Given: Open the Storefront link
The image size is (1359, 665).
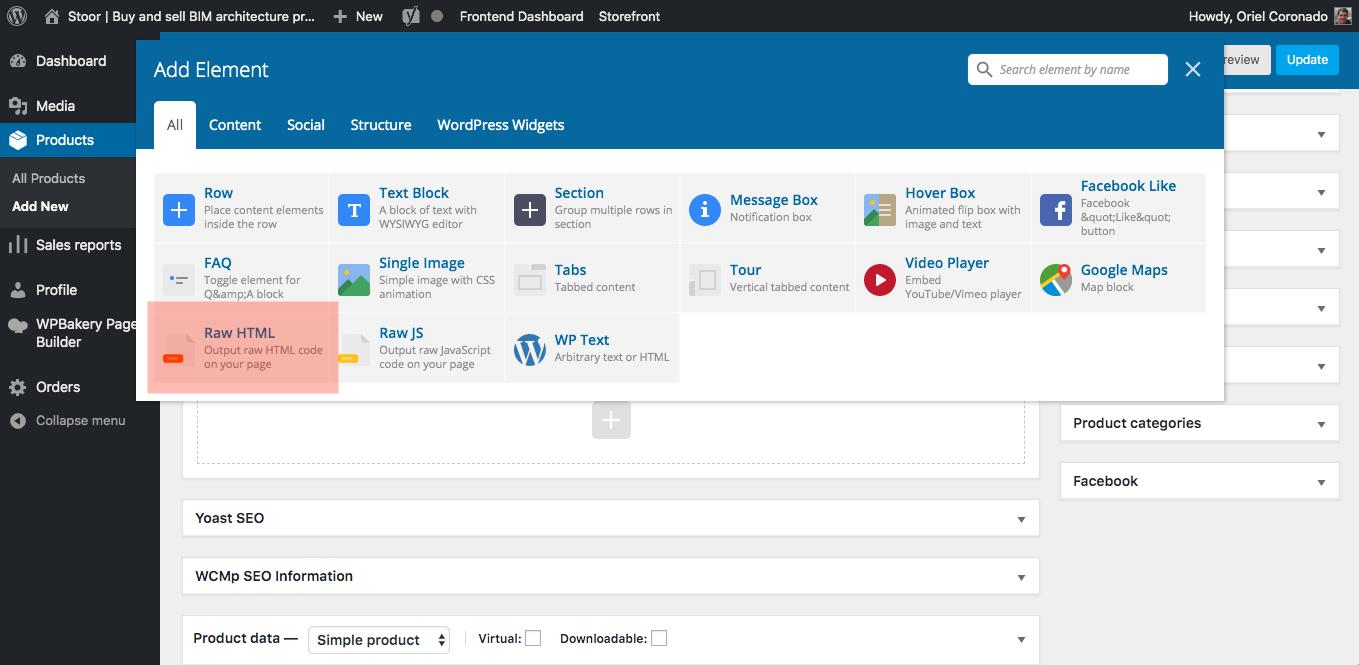Looking at the screenshot, I should point(630,16).
